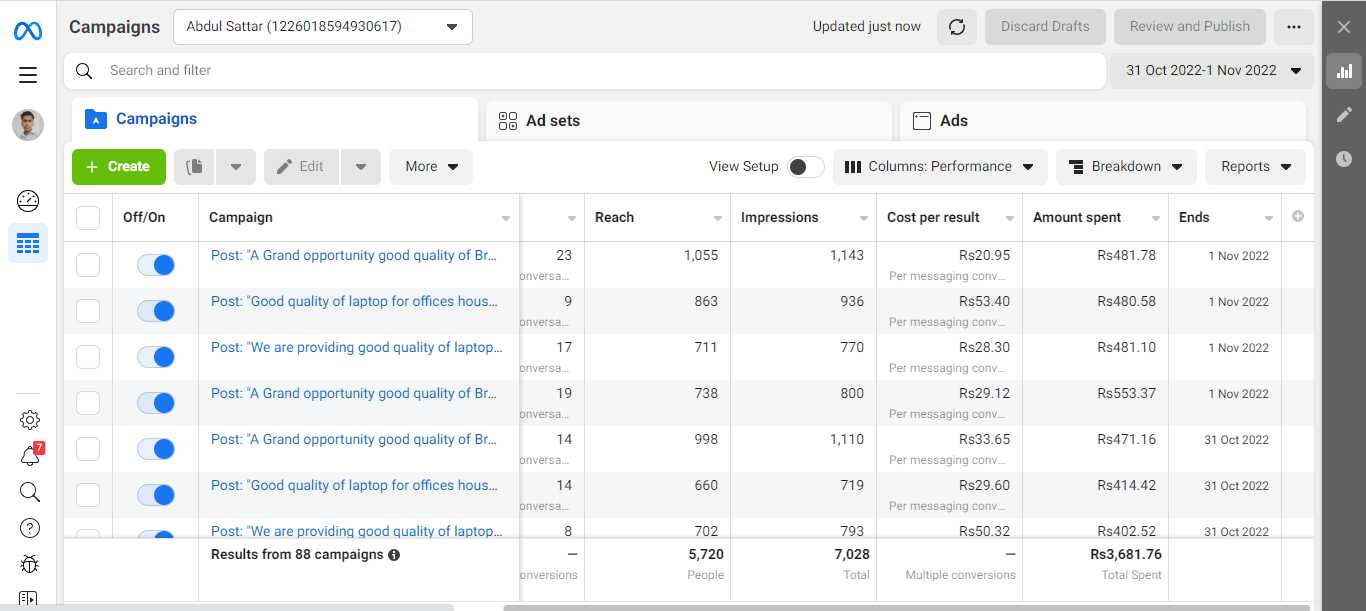Open the date range 31 Oct 2022-1 Nov 2022 picker
This screenshot has height=611, width=1366.
(x=1212, y=71)
